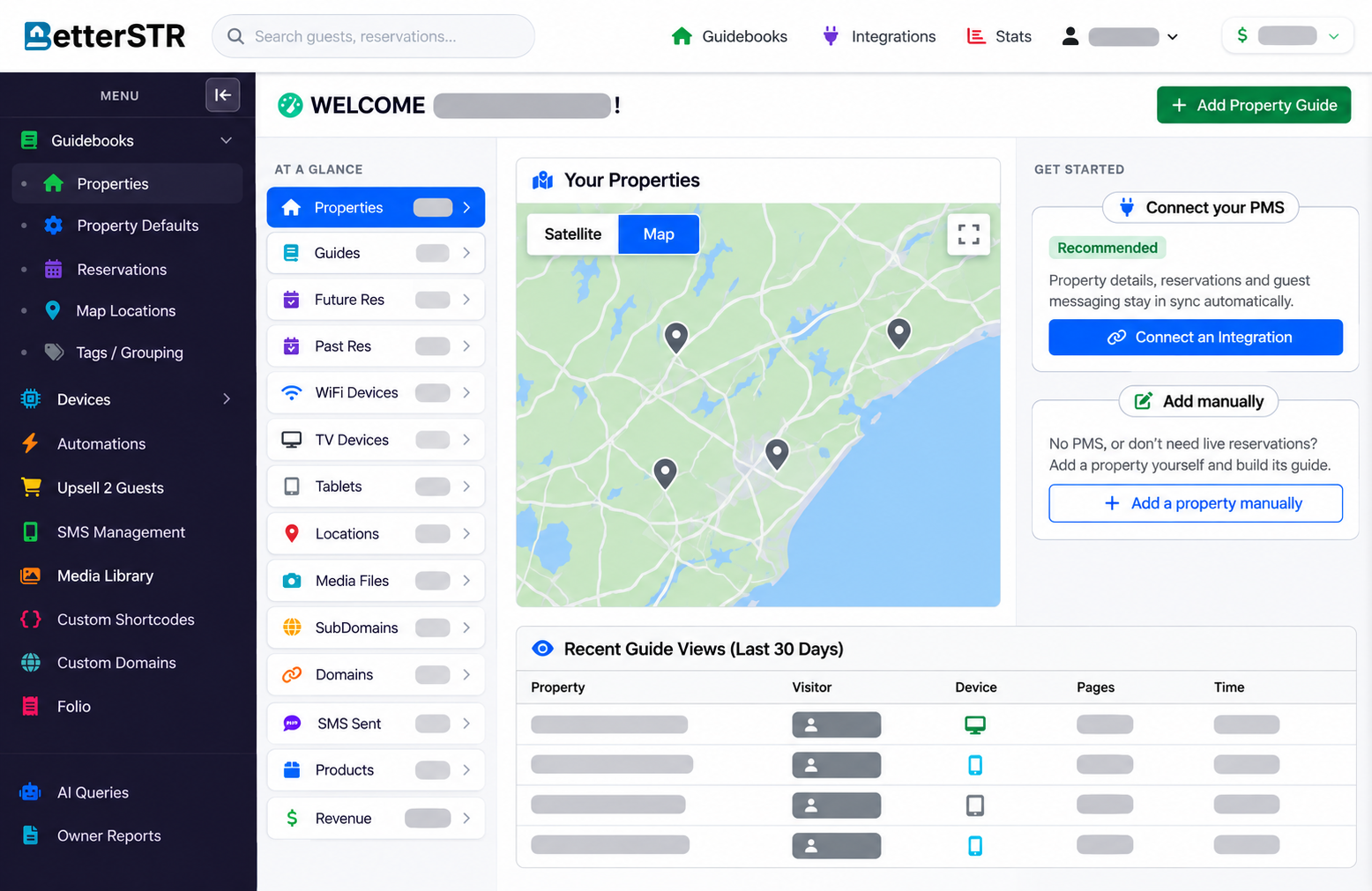Open the dollar billing dropdown
Image resolution: width=1372 pixels, height=891 pixels.
pos(1287,36)
